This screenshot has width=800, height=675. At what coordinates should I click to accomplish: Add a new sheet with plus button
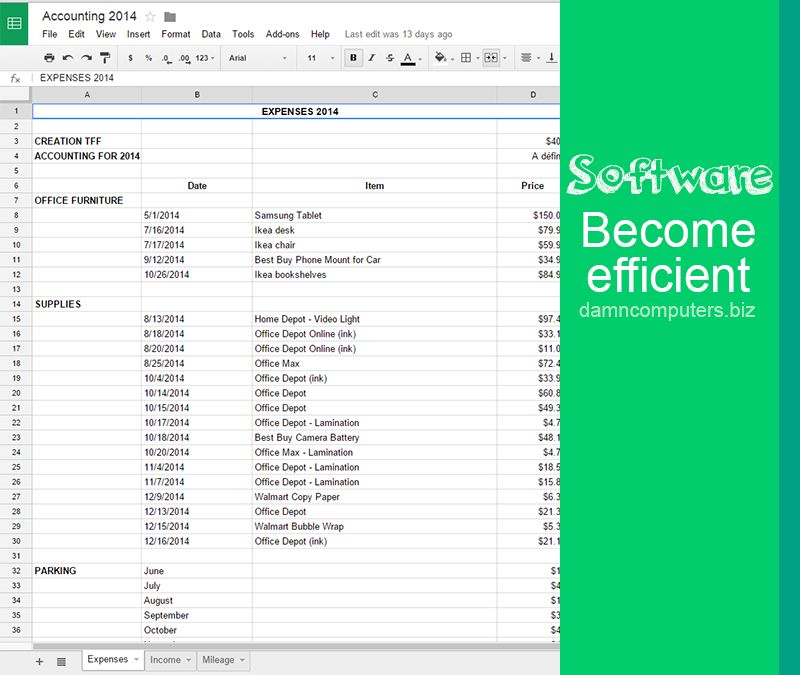tap(39, 662)
